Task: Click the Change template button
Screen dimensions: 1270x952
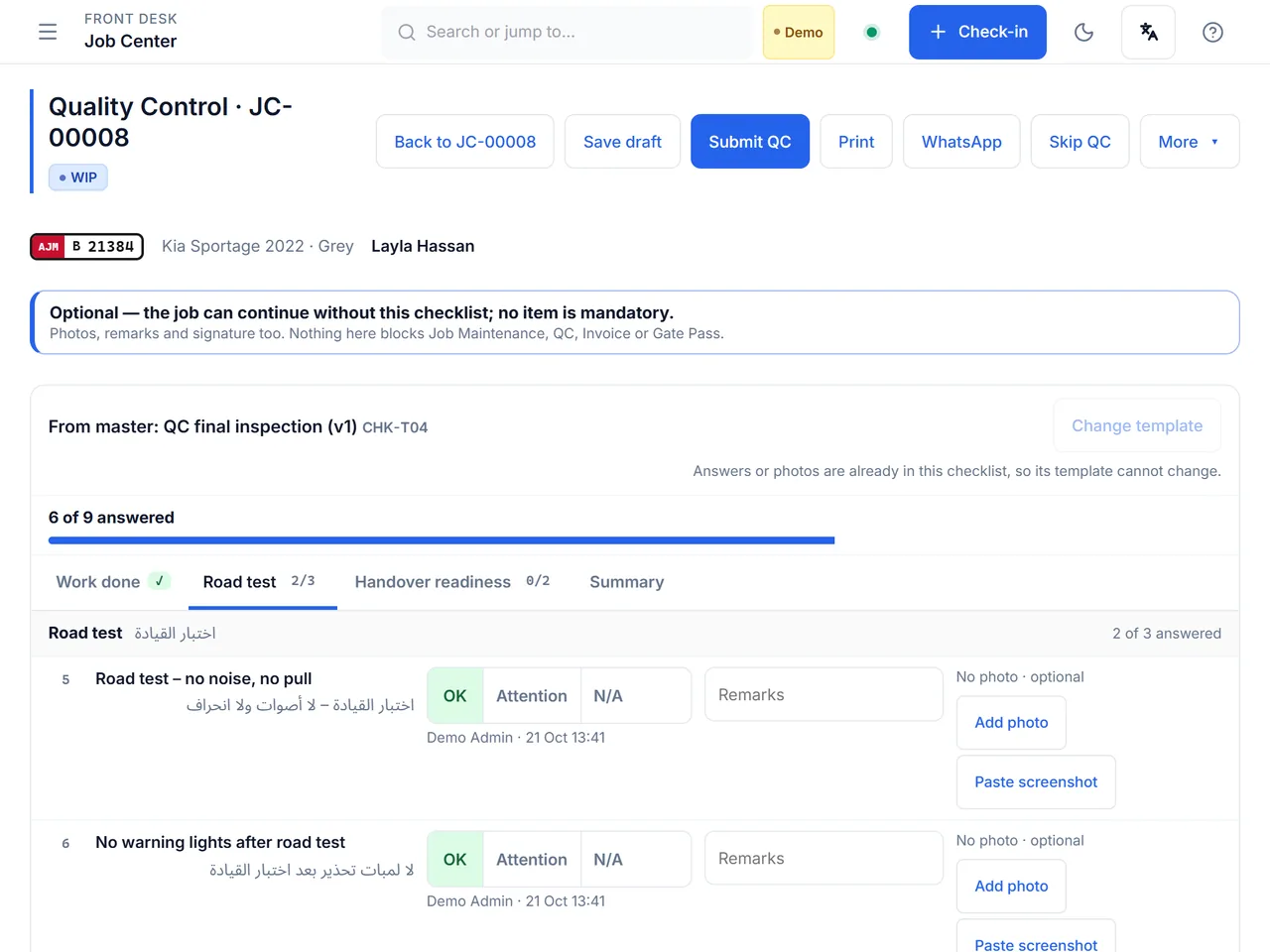Action: [x=1137, y=425]
